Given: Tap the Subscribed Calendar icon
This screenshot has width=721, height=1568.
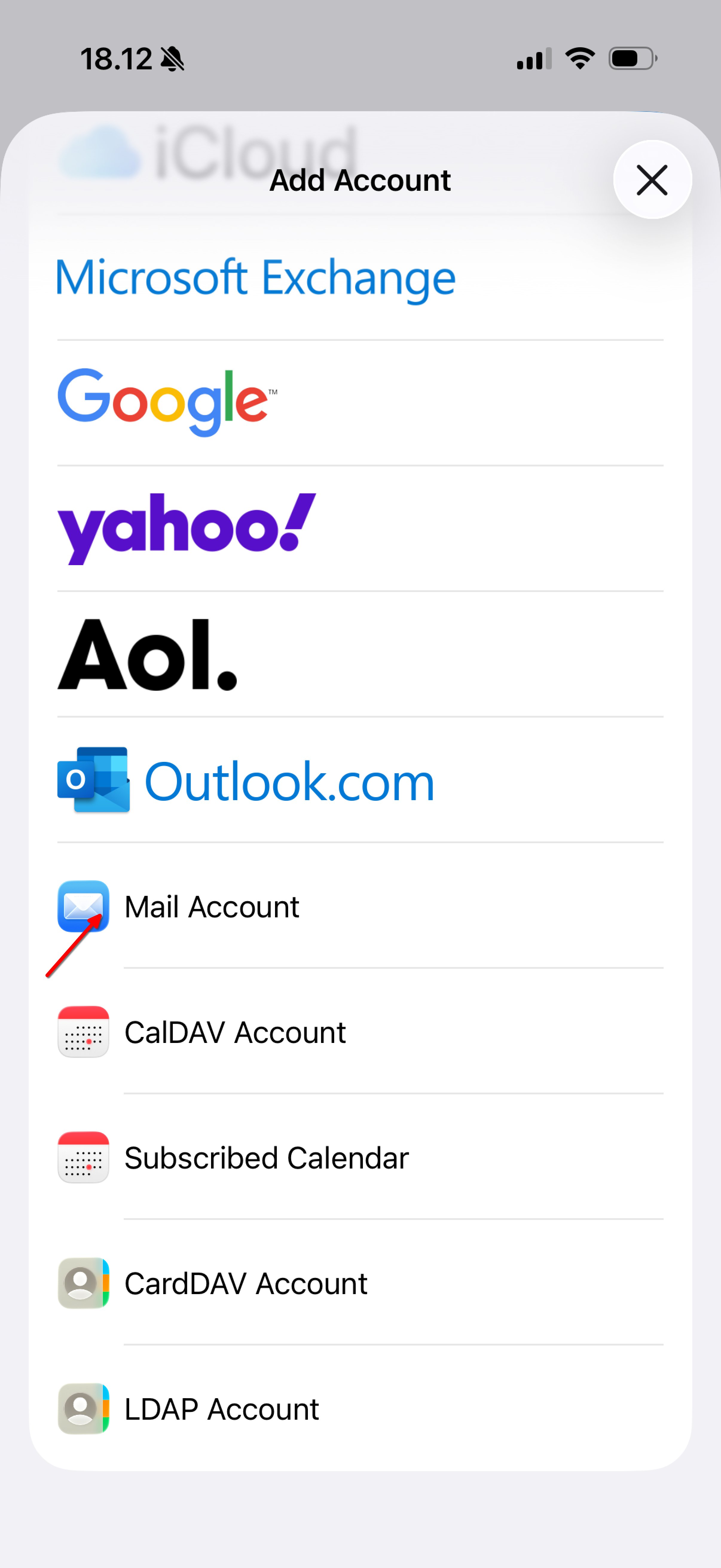Looking at the screenshot, I should (83, 1157).
